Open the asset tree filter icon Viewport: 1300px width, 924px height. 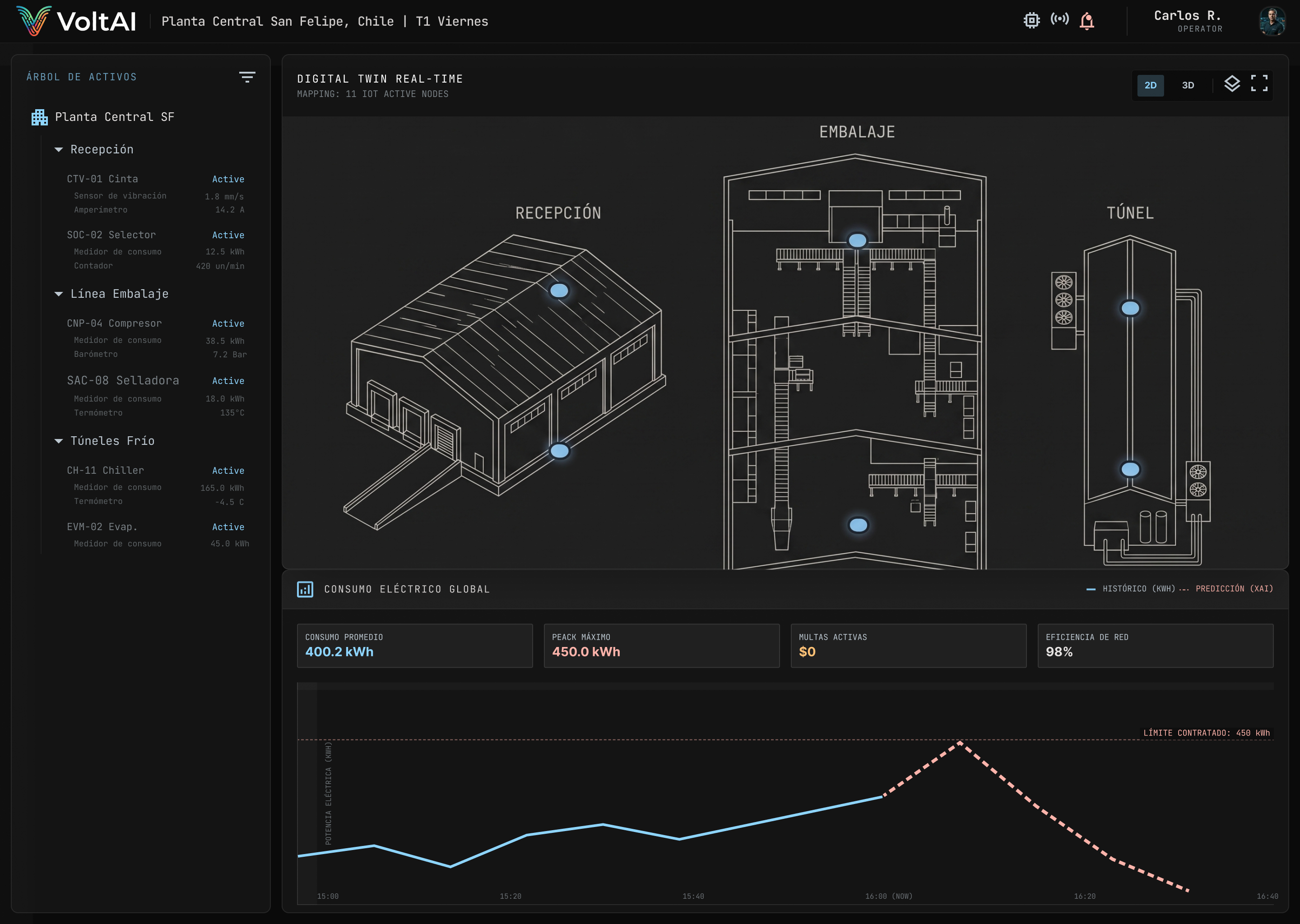tap(247, 77)
